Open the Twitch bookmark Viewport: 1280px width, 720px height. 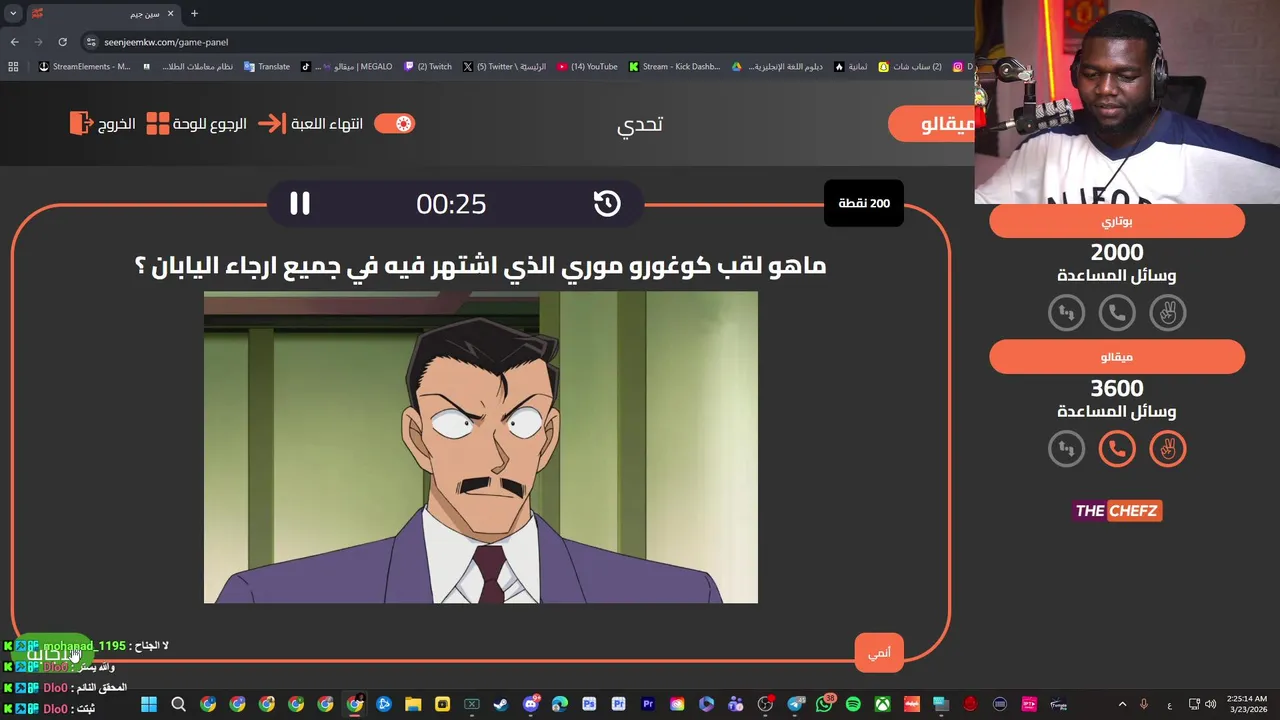[428, 67]
